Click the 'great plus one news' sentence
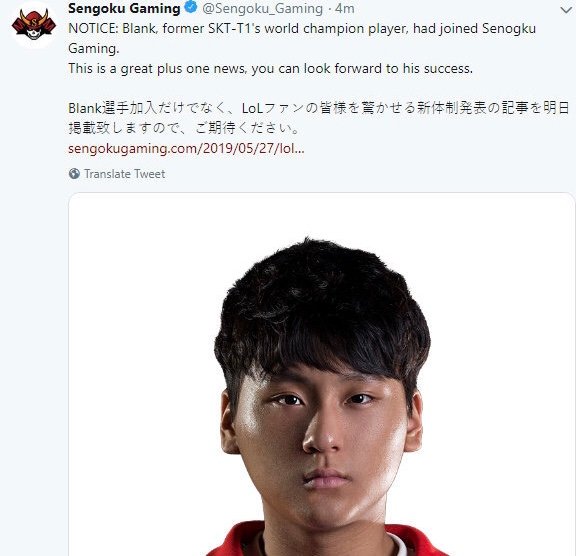576x556 pixels. click(x=270, y=69)
